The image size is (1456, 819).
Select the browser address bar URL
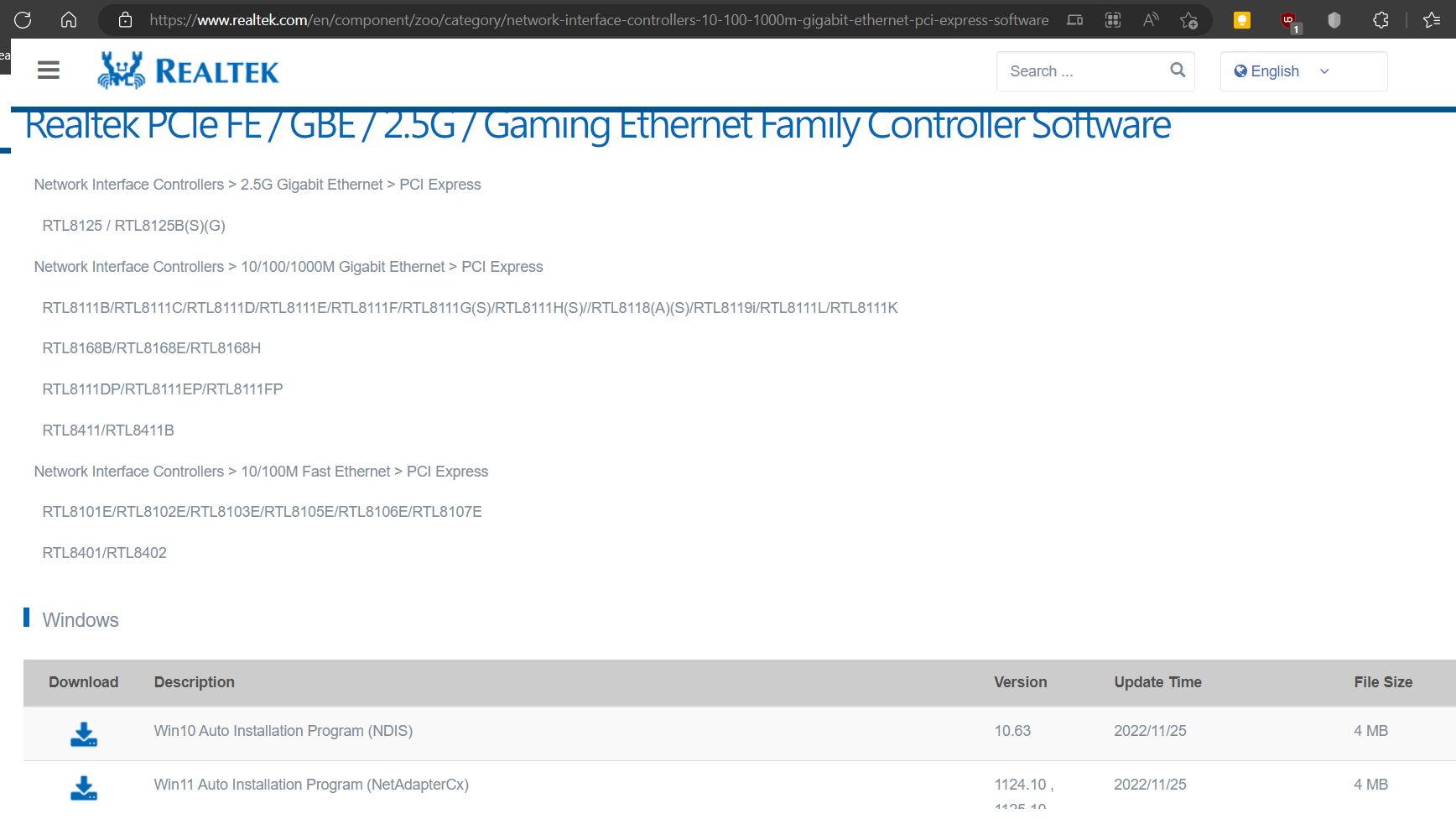click(x=599, y=20)
